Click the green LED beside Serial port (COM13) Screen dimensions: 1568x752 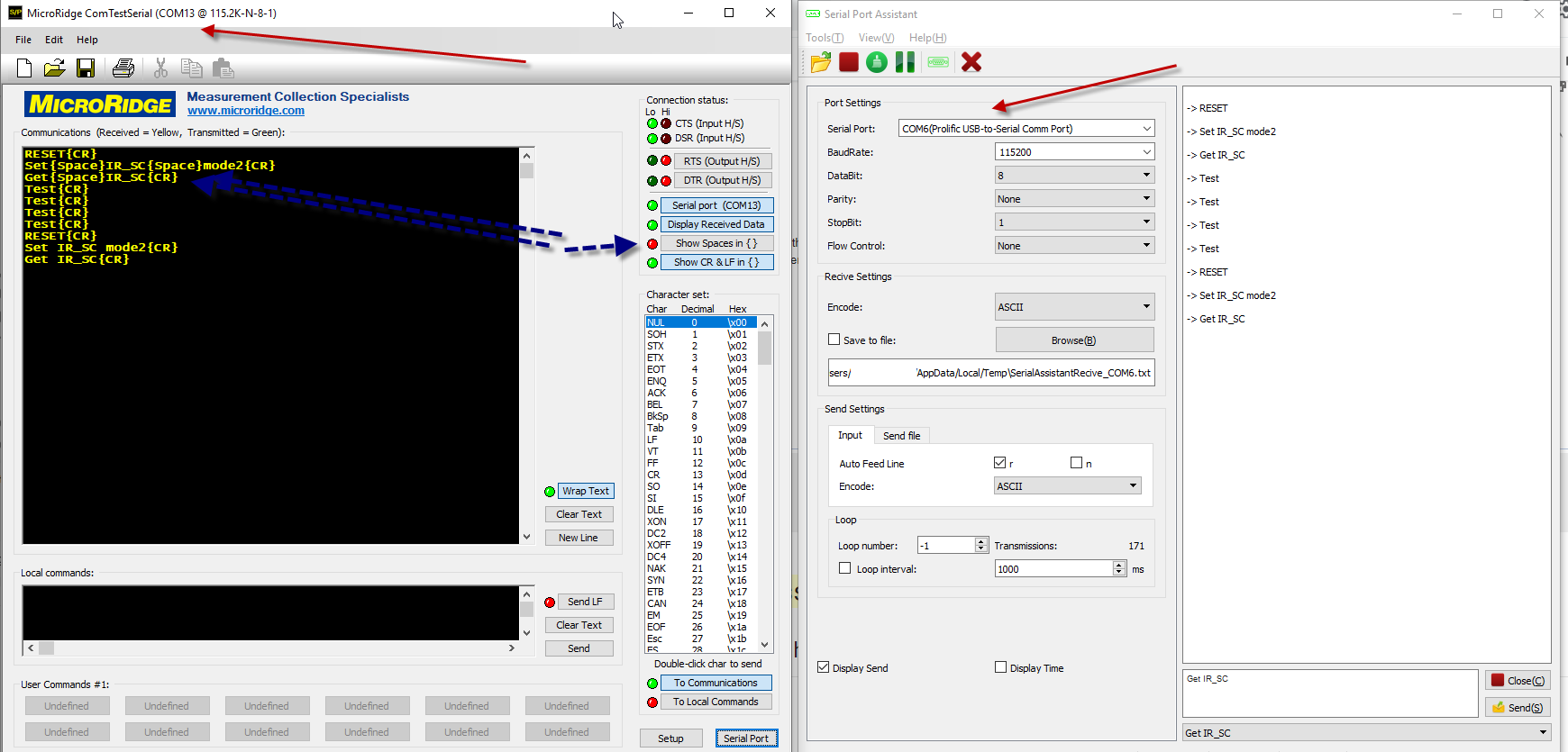[x=652, y=205]
